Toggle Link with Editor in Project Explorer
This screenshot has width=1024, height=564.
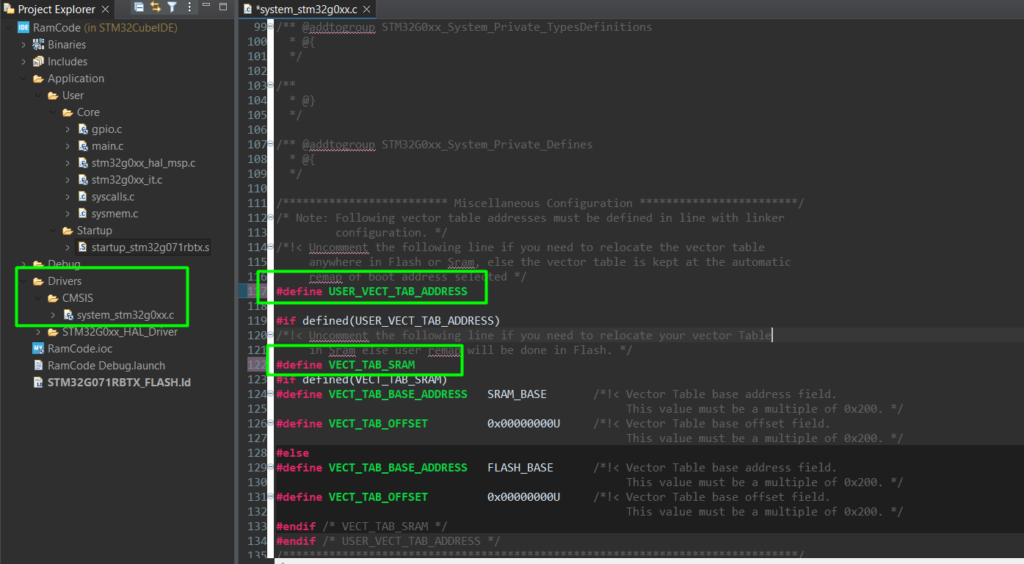point(155,8)
